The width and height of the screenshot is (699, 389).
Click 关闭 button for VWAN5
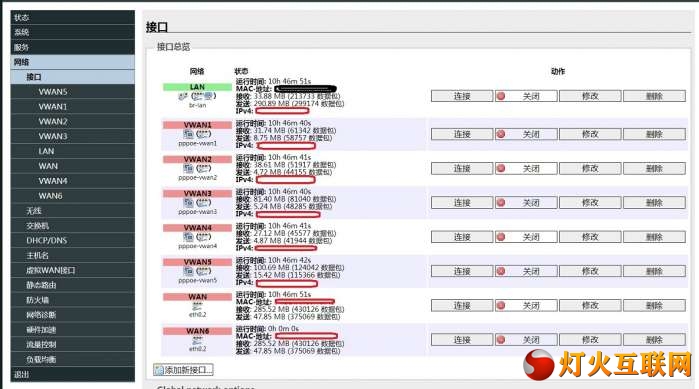pos(526,271)
